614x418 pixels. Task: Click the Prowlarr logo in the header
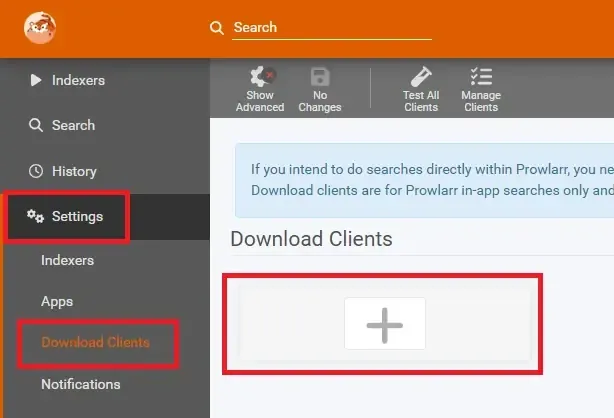[x=39, y=28]
